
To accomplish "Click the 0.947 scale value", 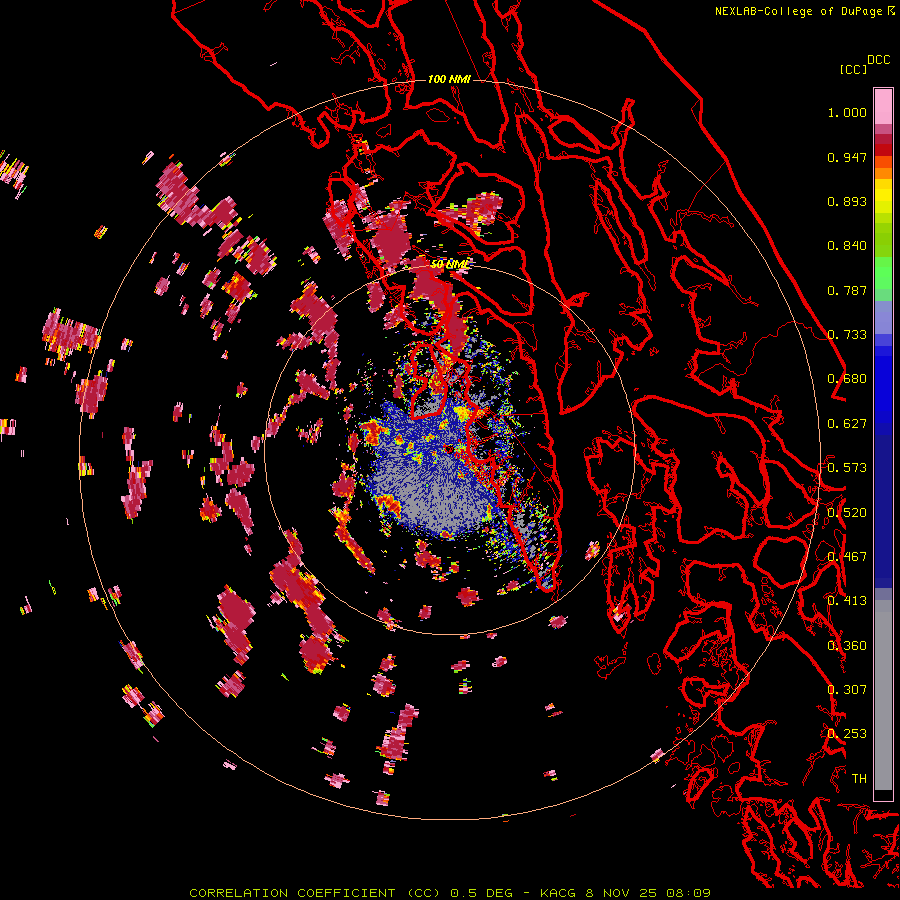I will pyautogui.click(x=847, y=157).
